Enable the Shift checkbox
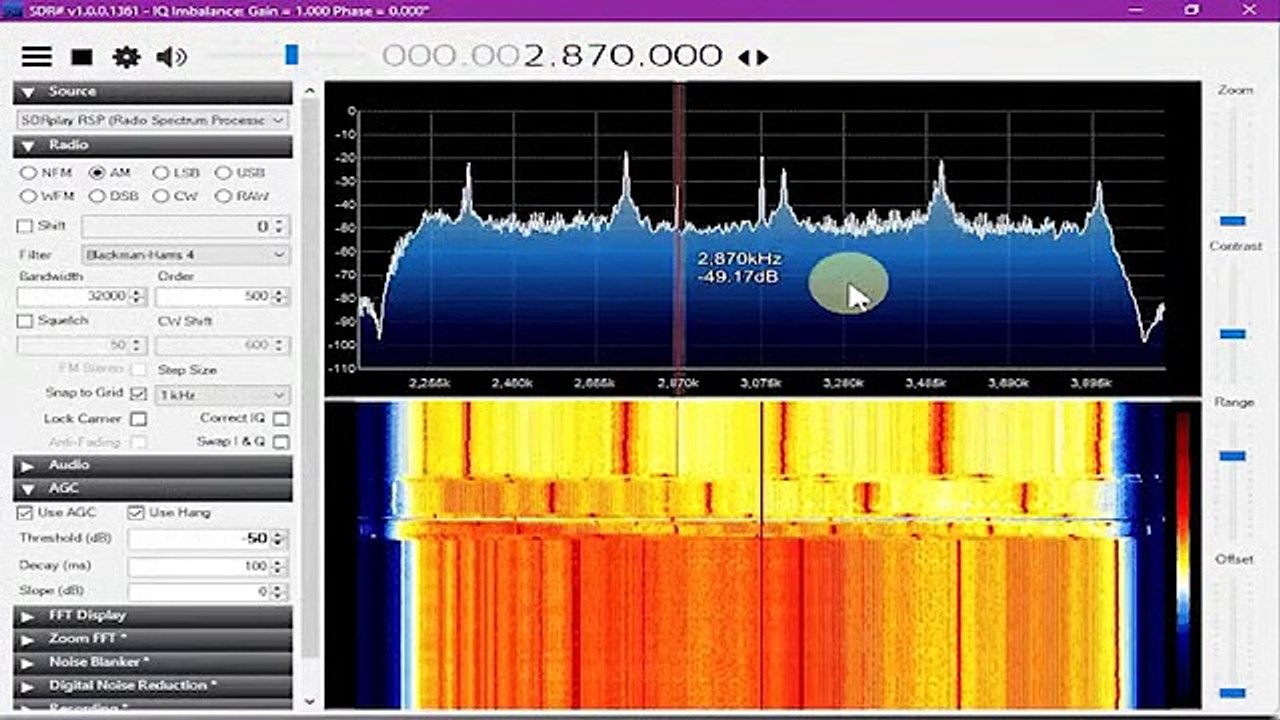Image resolution: width=1280 pixels, height=720 pixels. pos(25,226)
